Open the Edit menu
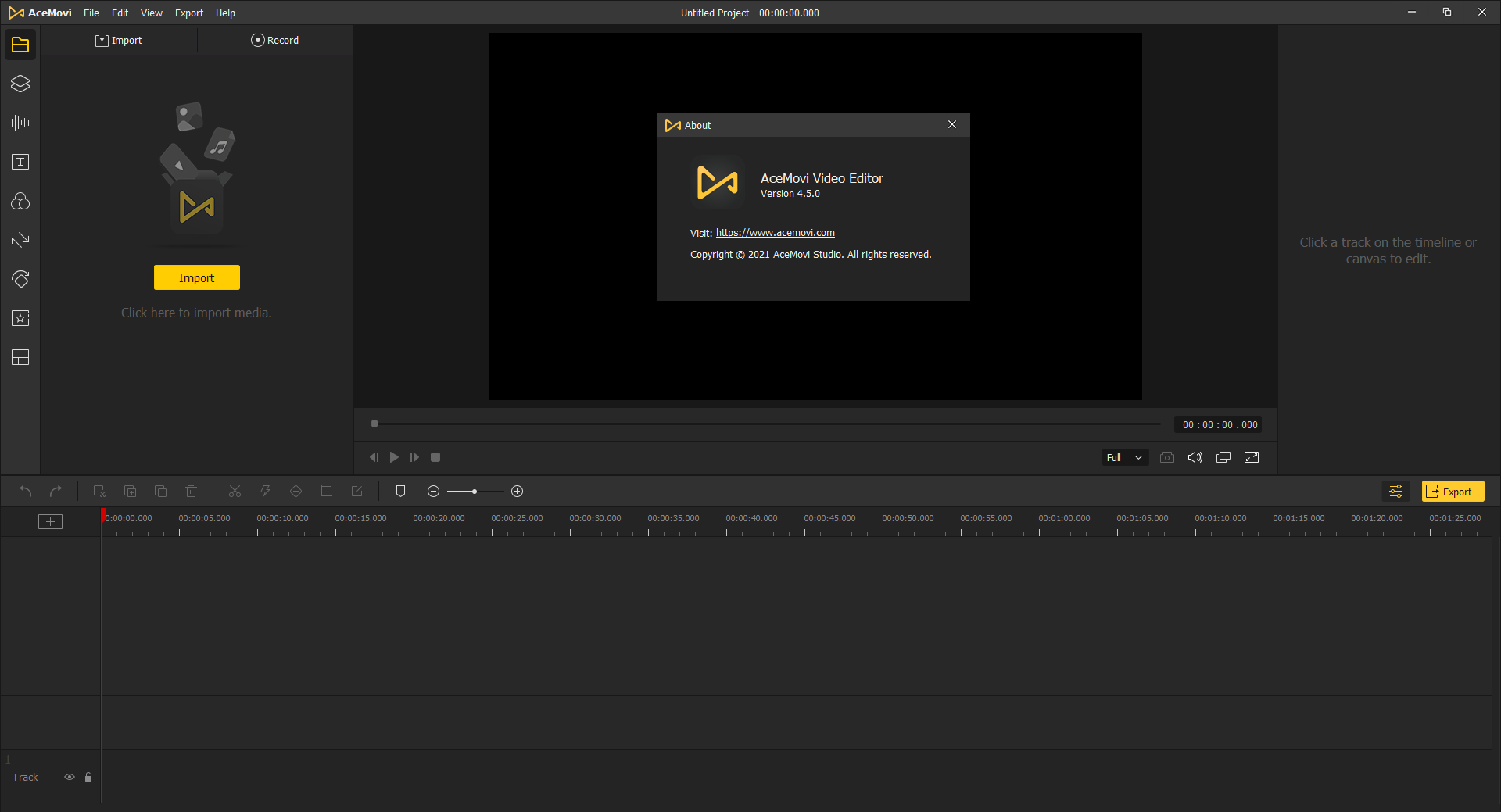The image size is (1501, 812). [x=120, y=13]
